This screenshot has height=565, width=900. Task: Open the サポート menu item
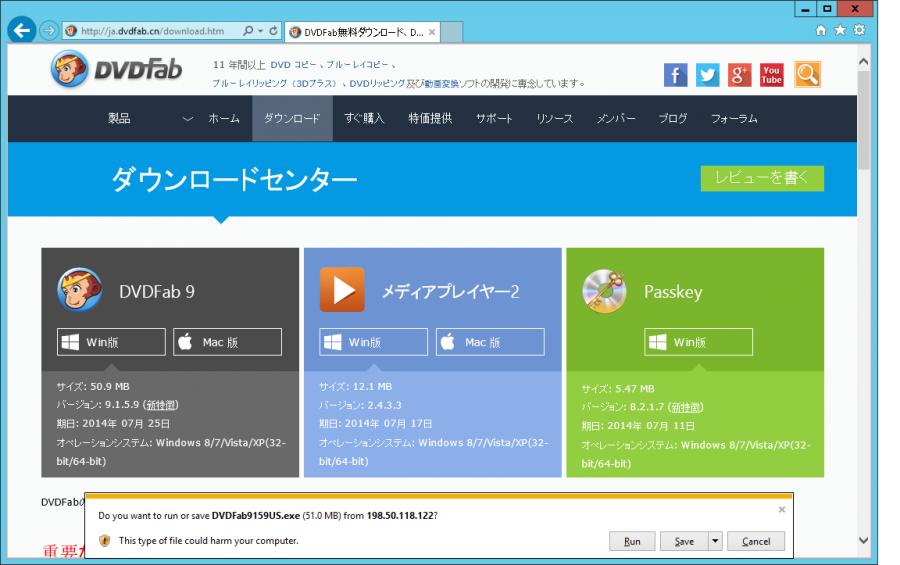[x=494, y=119]
